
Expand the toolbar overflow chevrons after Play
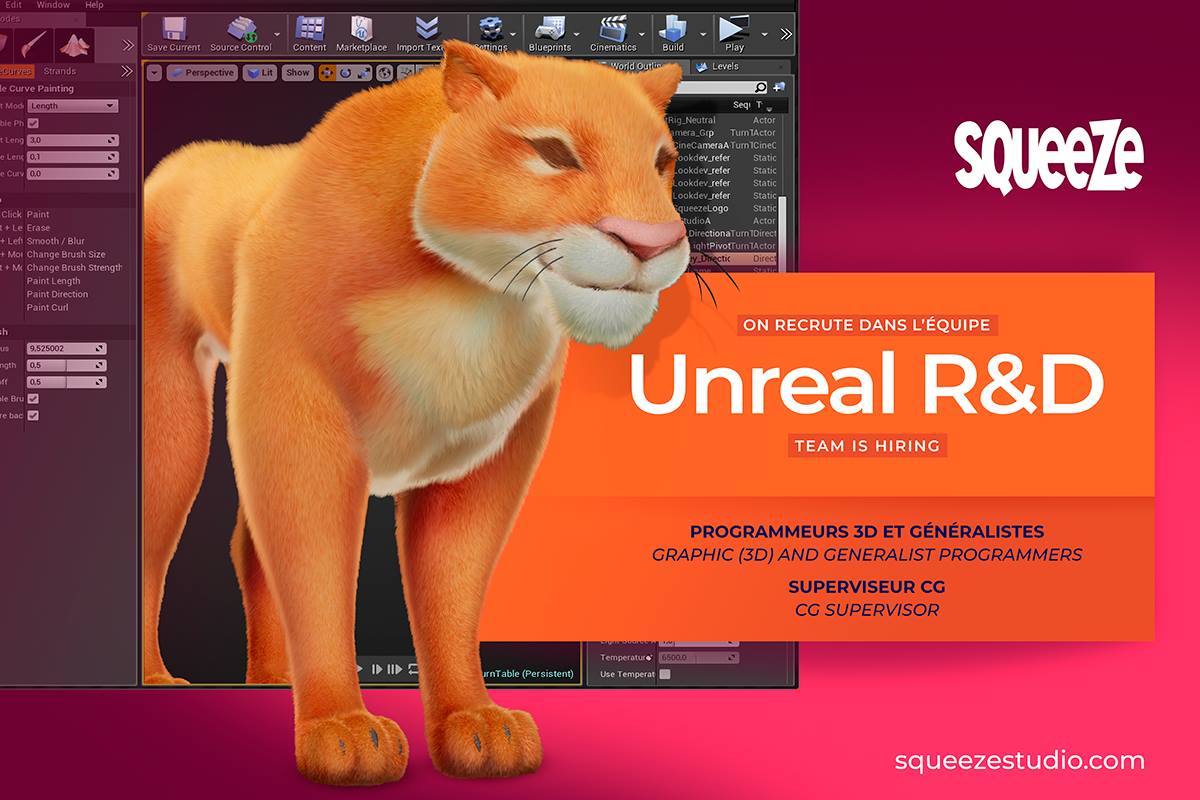point(786,33)
